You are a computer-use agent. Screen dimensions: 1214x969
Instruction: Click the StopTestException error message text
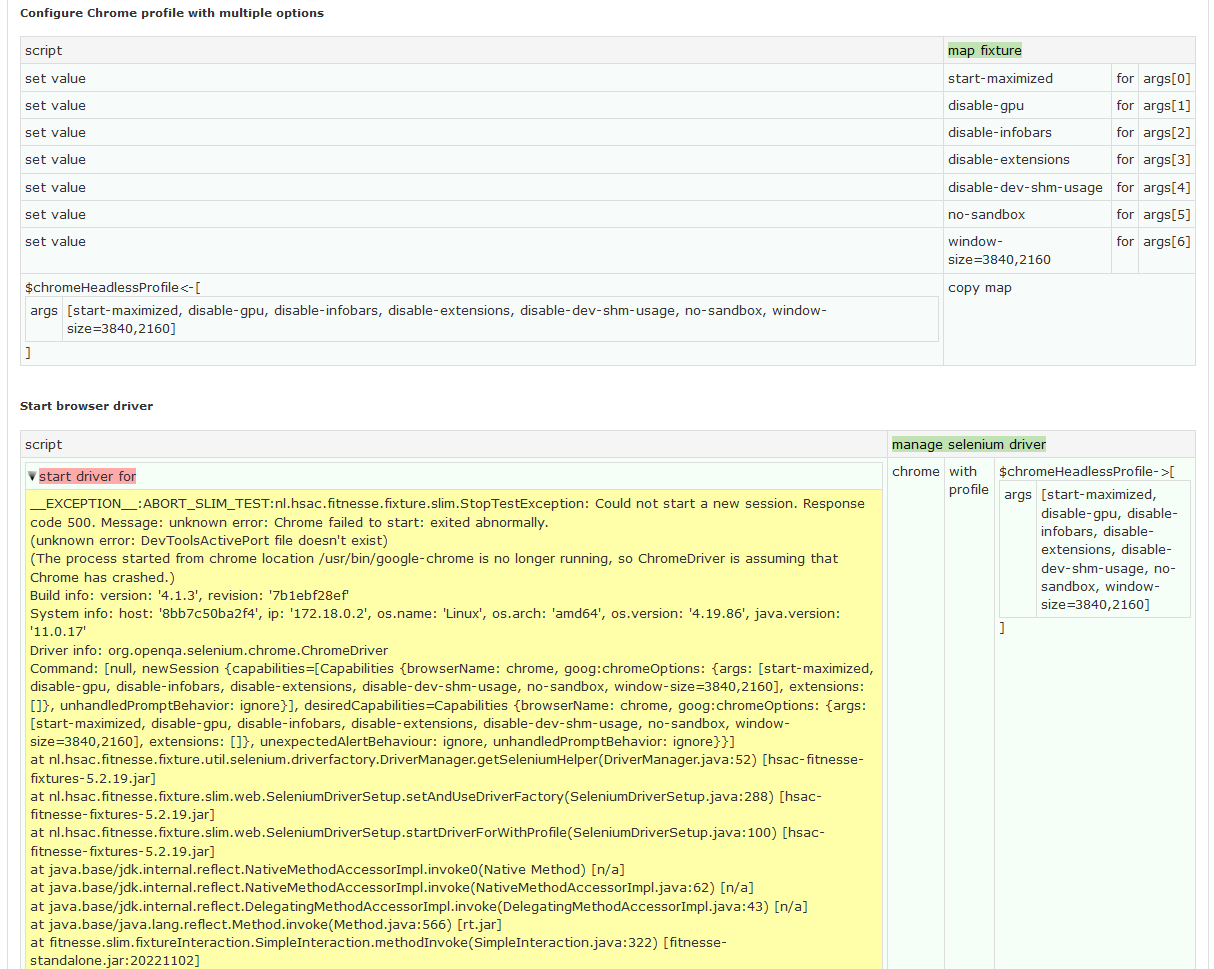tap(400, 504)
